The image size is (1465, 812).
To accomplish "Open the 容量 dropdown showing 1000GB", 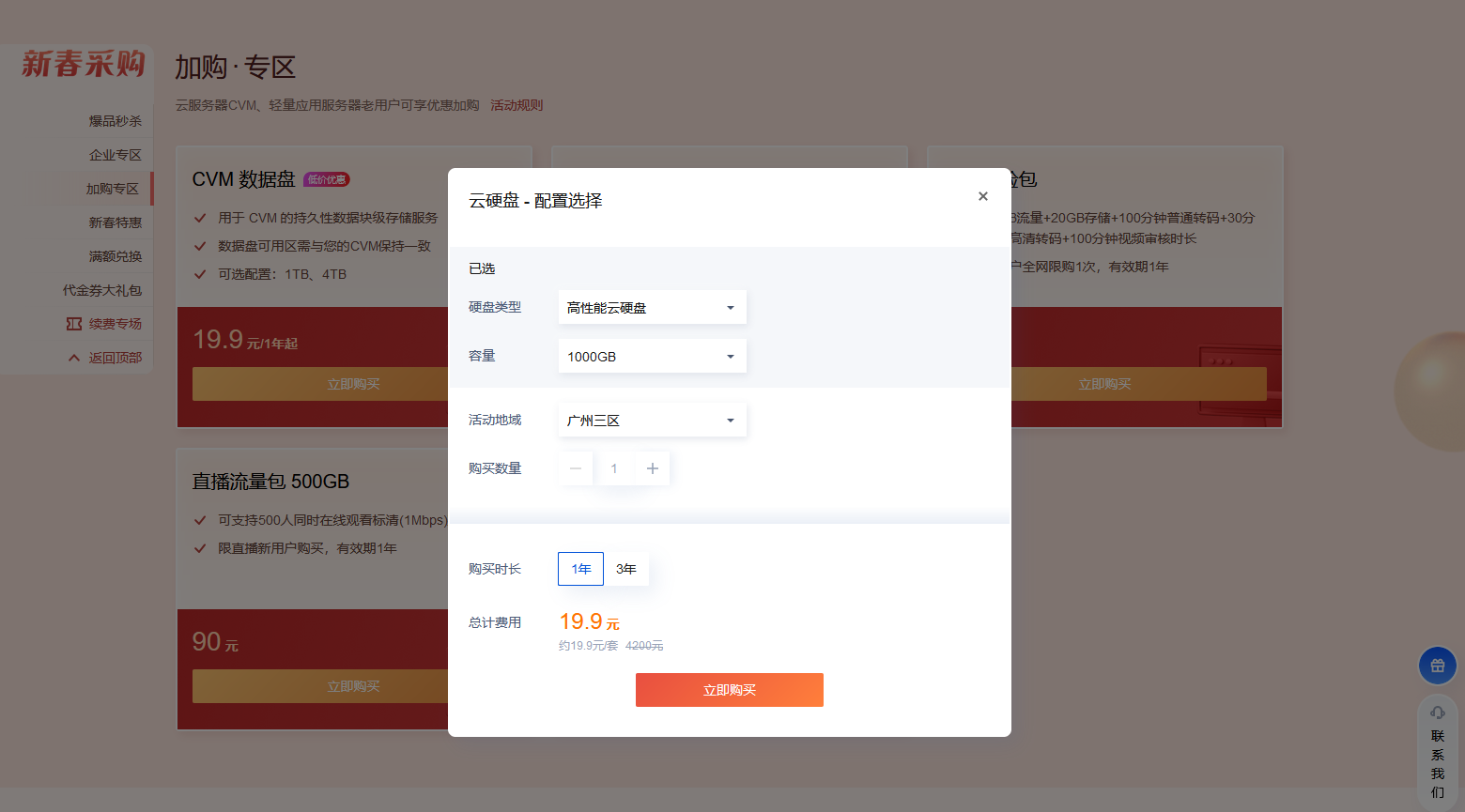I will click(652, 356).
